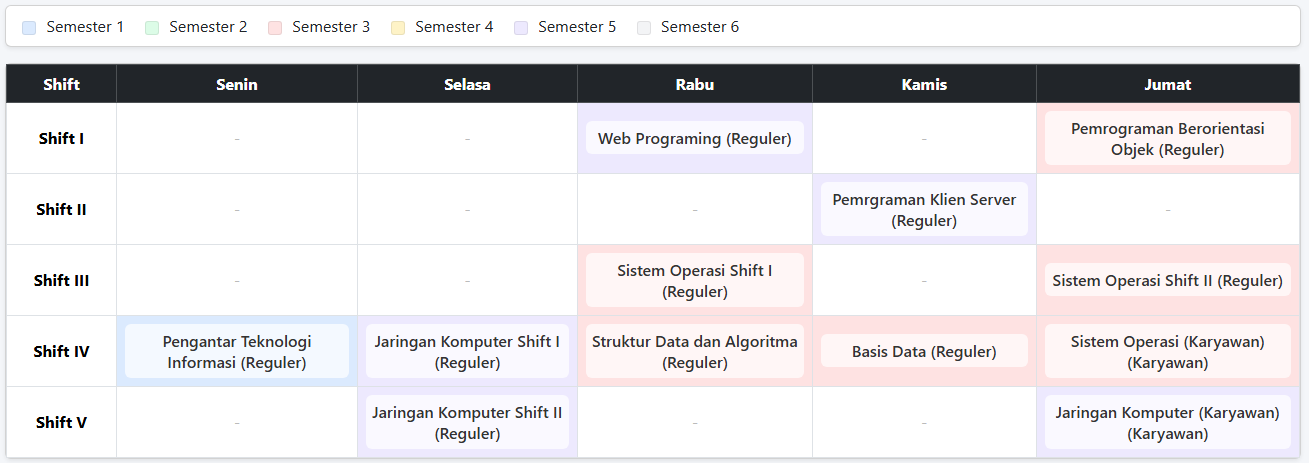Click the Semester 5 purple legend swatch
The image size is (1309, 463).
click(x=521, y=28)
